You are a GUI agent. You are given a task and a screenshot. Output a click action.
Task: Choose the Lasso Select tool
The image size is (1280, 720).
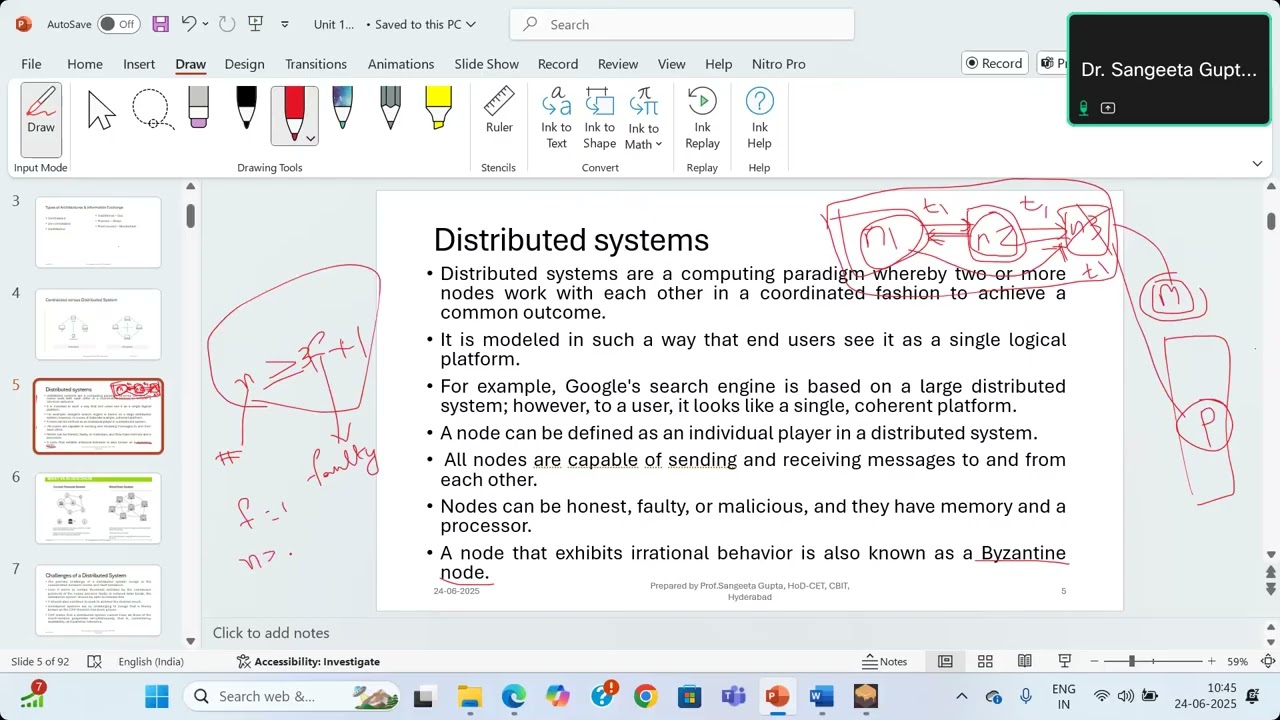coord(151,109)
